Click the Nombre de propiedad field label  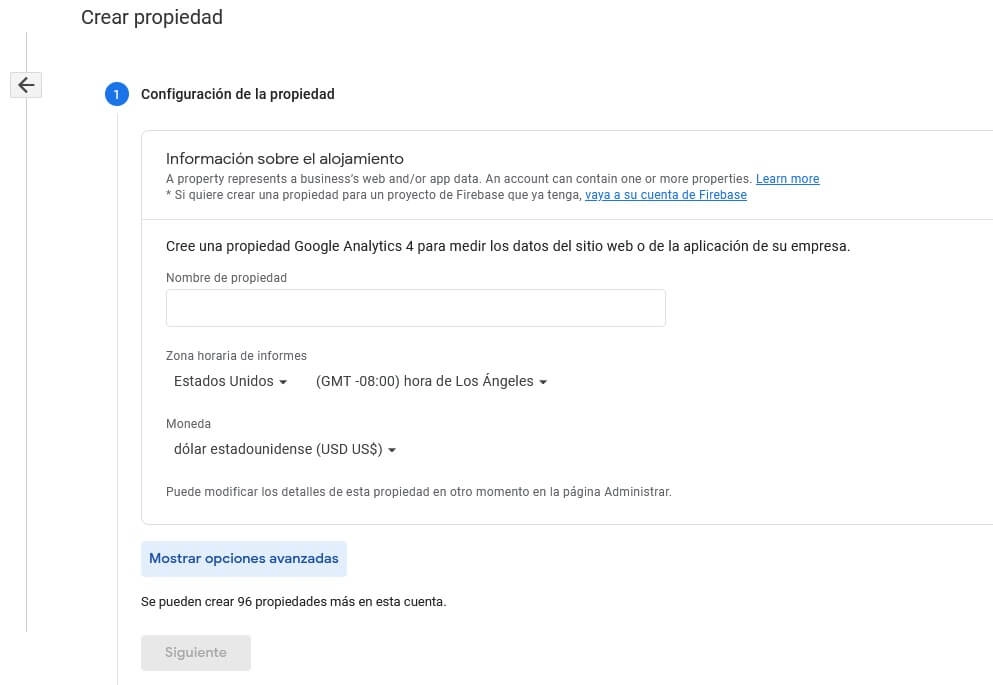226,278
